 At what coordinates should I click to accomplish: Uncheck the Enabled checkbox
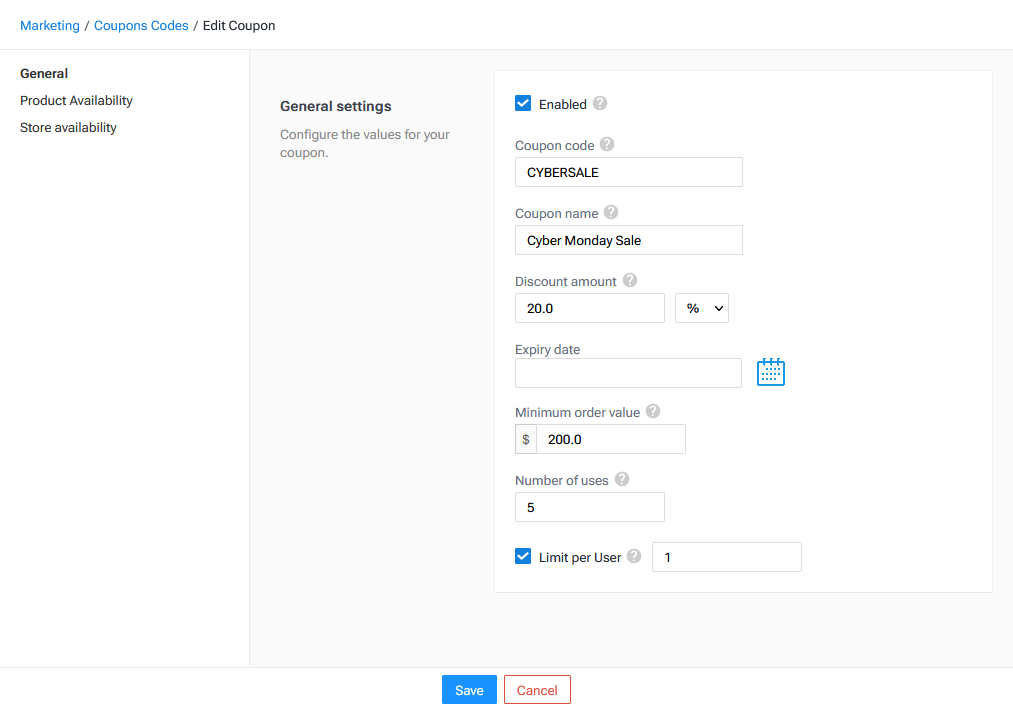tap(523, 103)
